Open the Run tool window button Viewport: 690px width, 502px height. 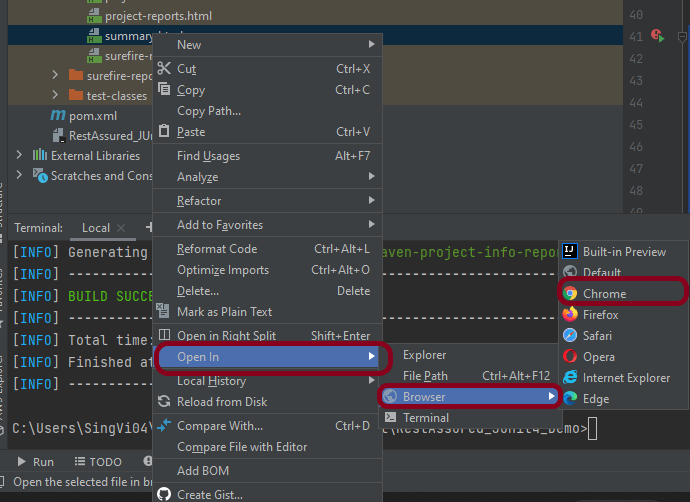point(35,462)
